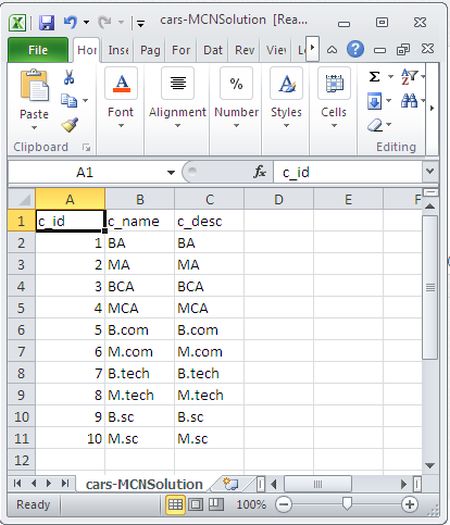Switch to Page Layout view
Image resolution: width=450 pixels, height=525 pixels.
click(x=196, y=504)
